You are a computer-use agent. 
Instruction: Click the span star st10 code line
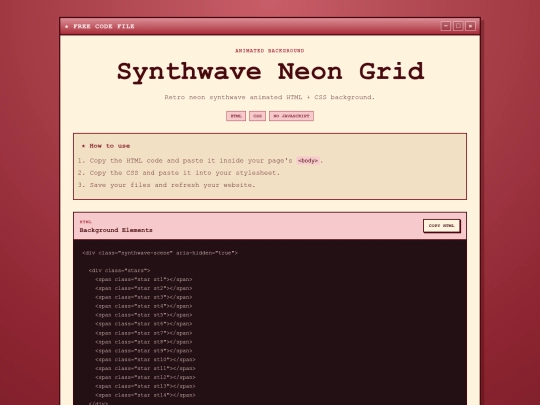[x=145, y=360]
